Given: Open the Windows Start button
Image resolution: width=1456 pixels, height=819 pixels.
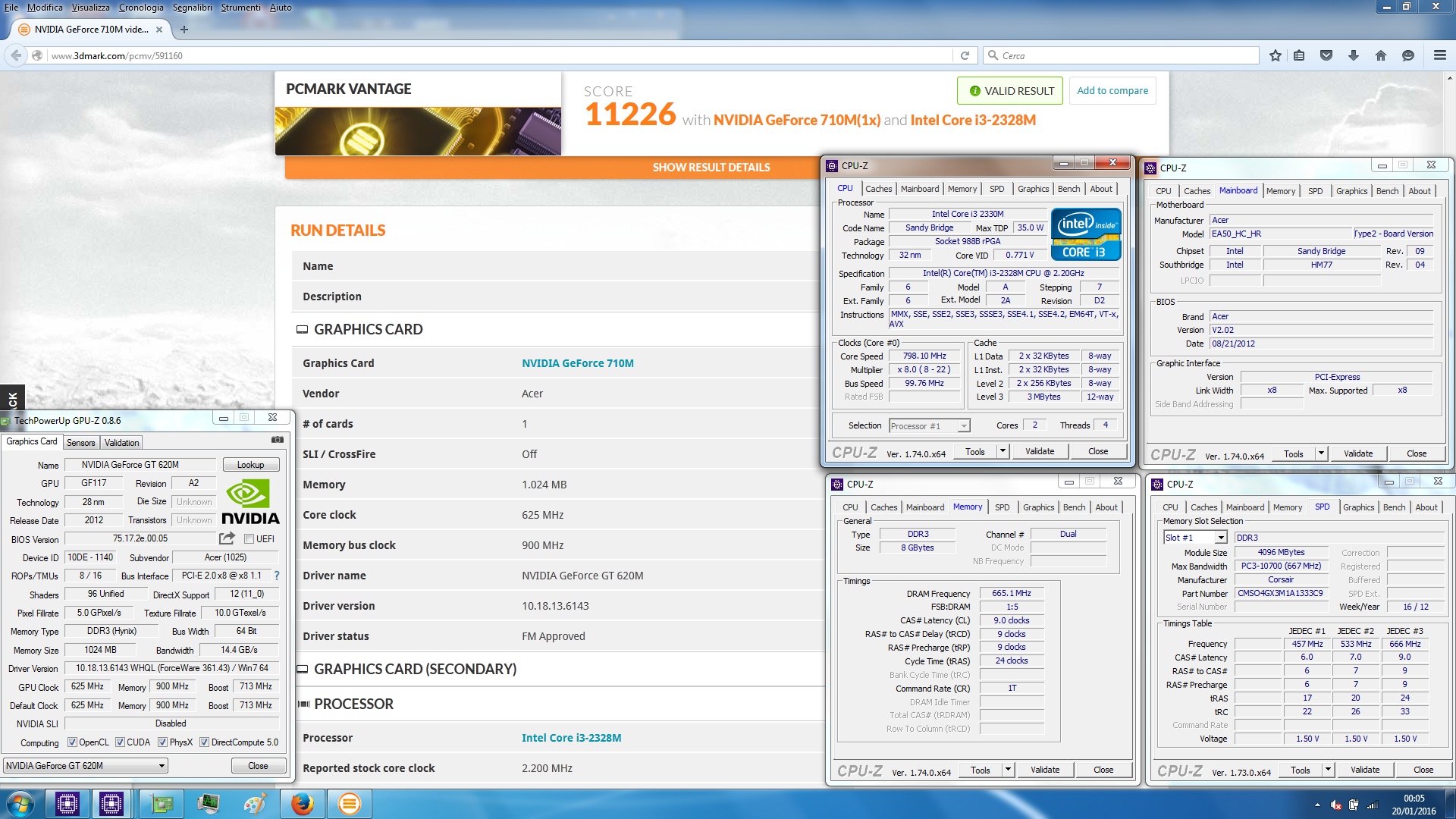Looking at the screenshot, I should pos(20,804).
